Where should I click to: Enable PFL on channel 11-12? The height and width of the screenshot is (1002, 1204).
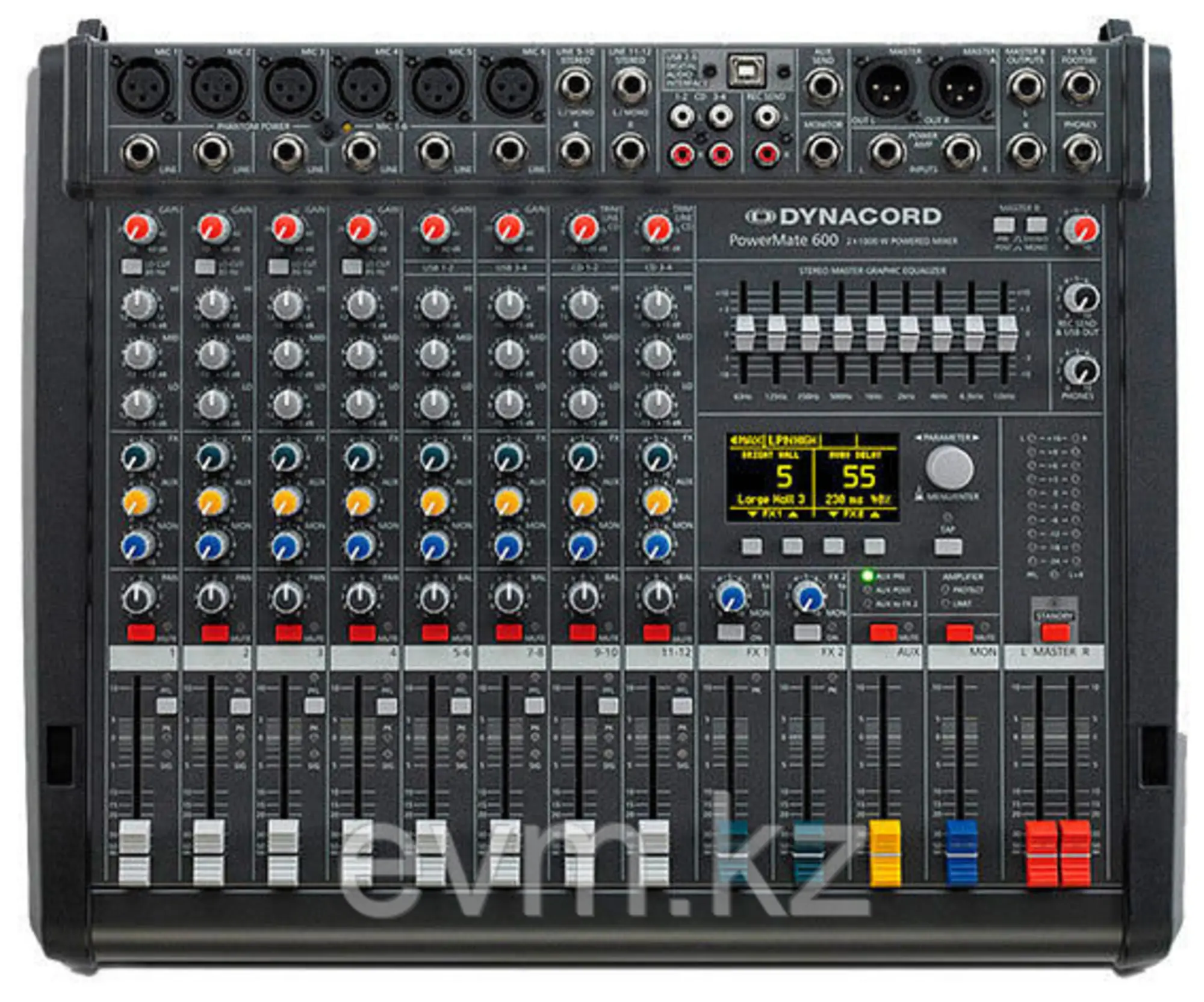(681, 706)
